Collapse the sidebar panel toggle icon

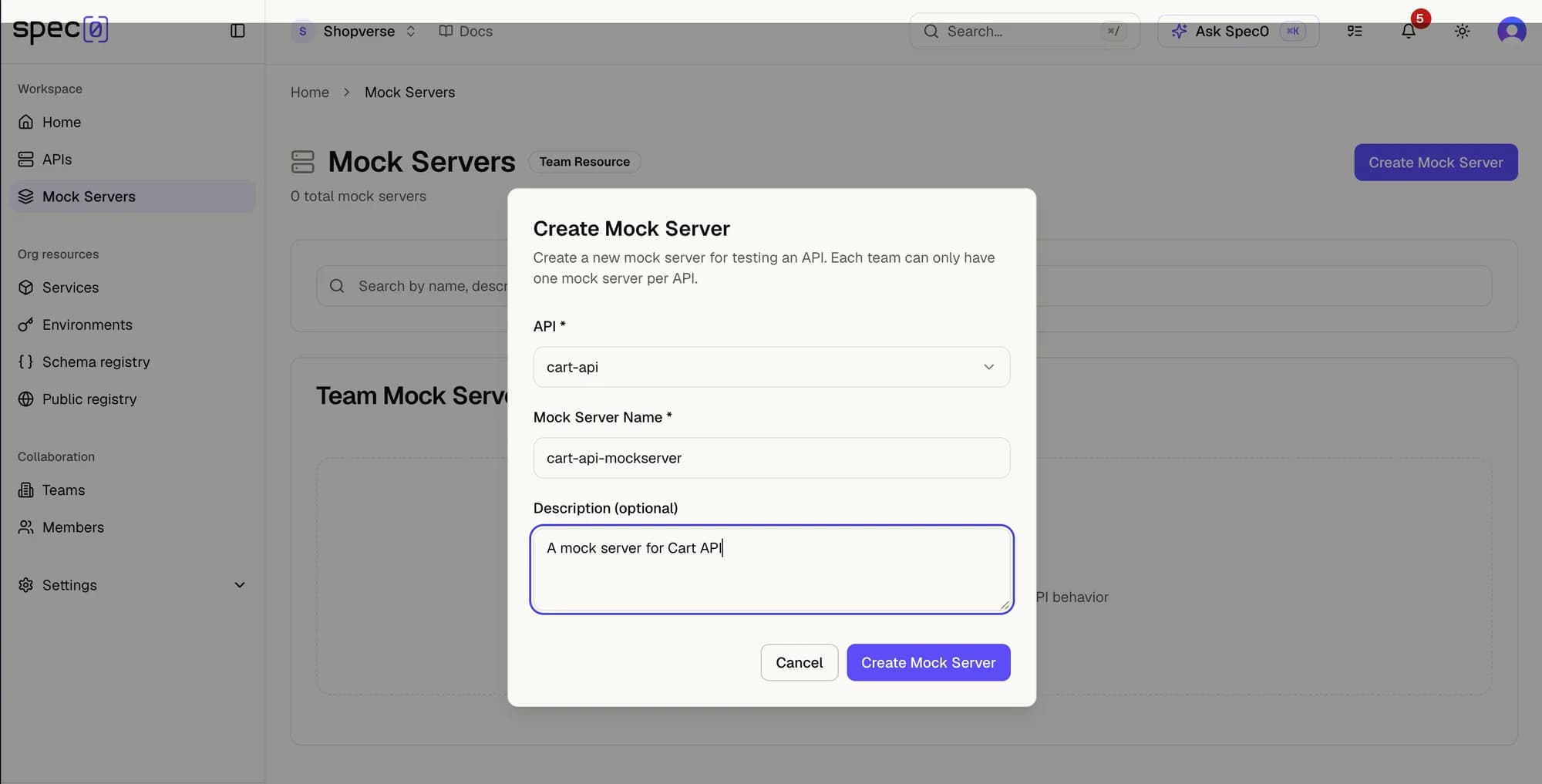pyautogui.click(x=237, y=31)
